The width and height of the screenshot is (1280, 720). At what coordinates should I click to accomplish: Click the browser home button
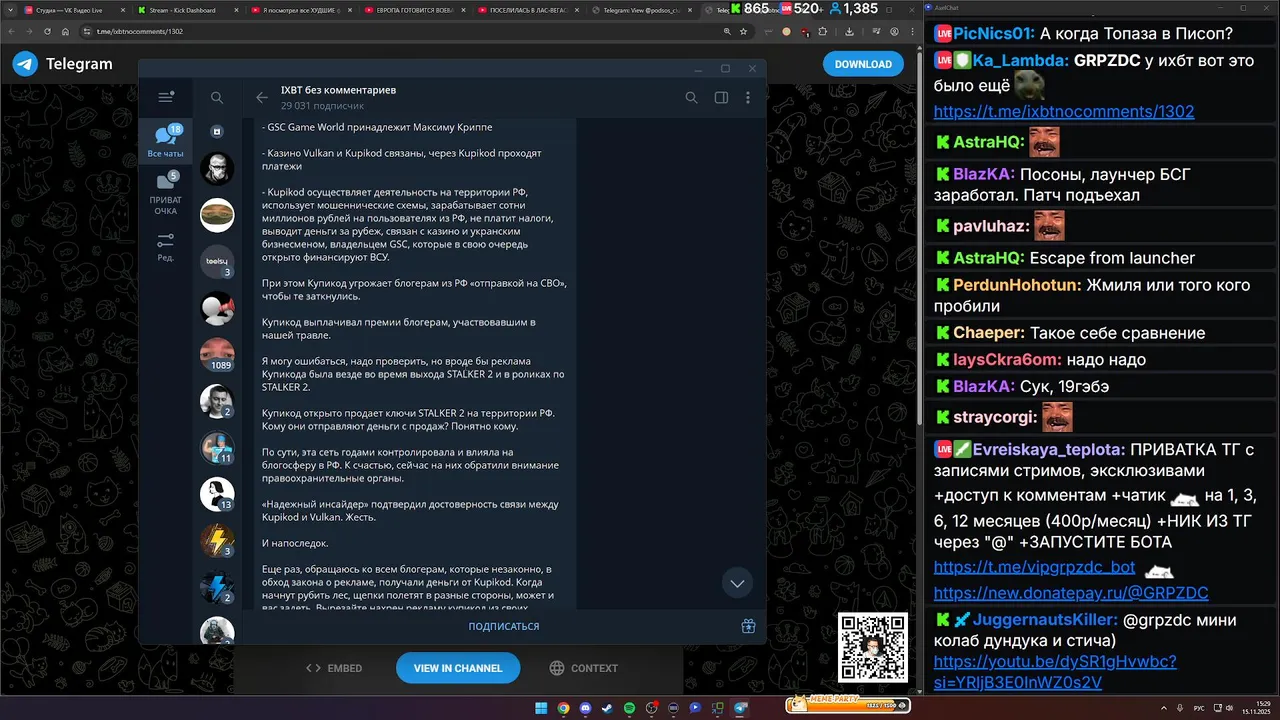[66, 31]
